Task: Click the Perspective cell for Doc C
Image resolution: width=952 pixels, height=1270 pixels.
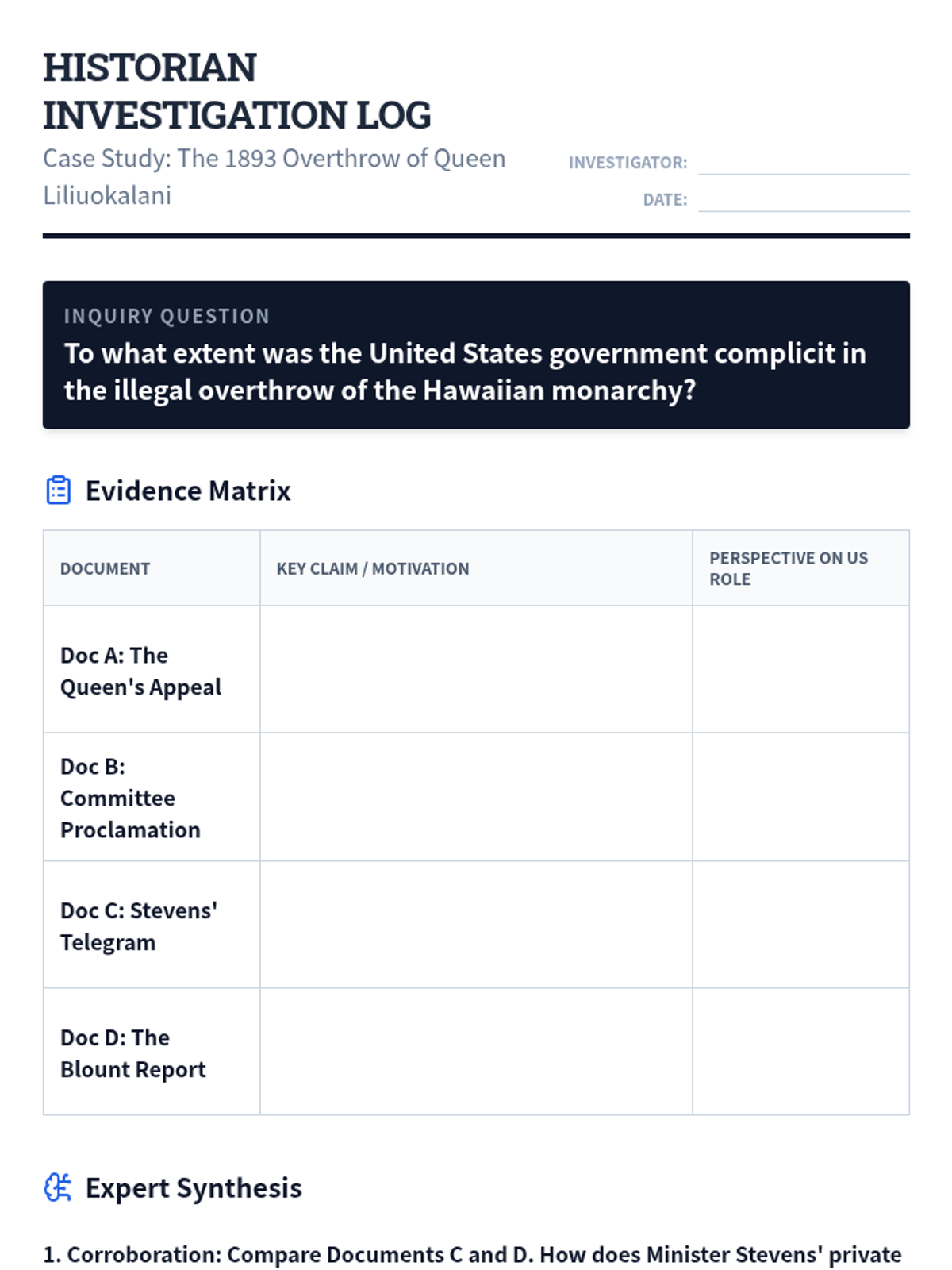Action: (800, 925)
